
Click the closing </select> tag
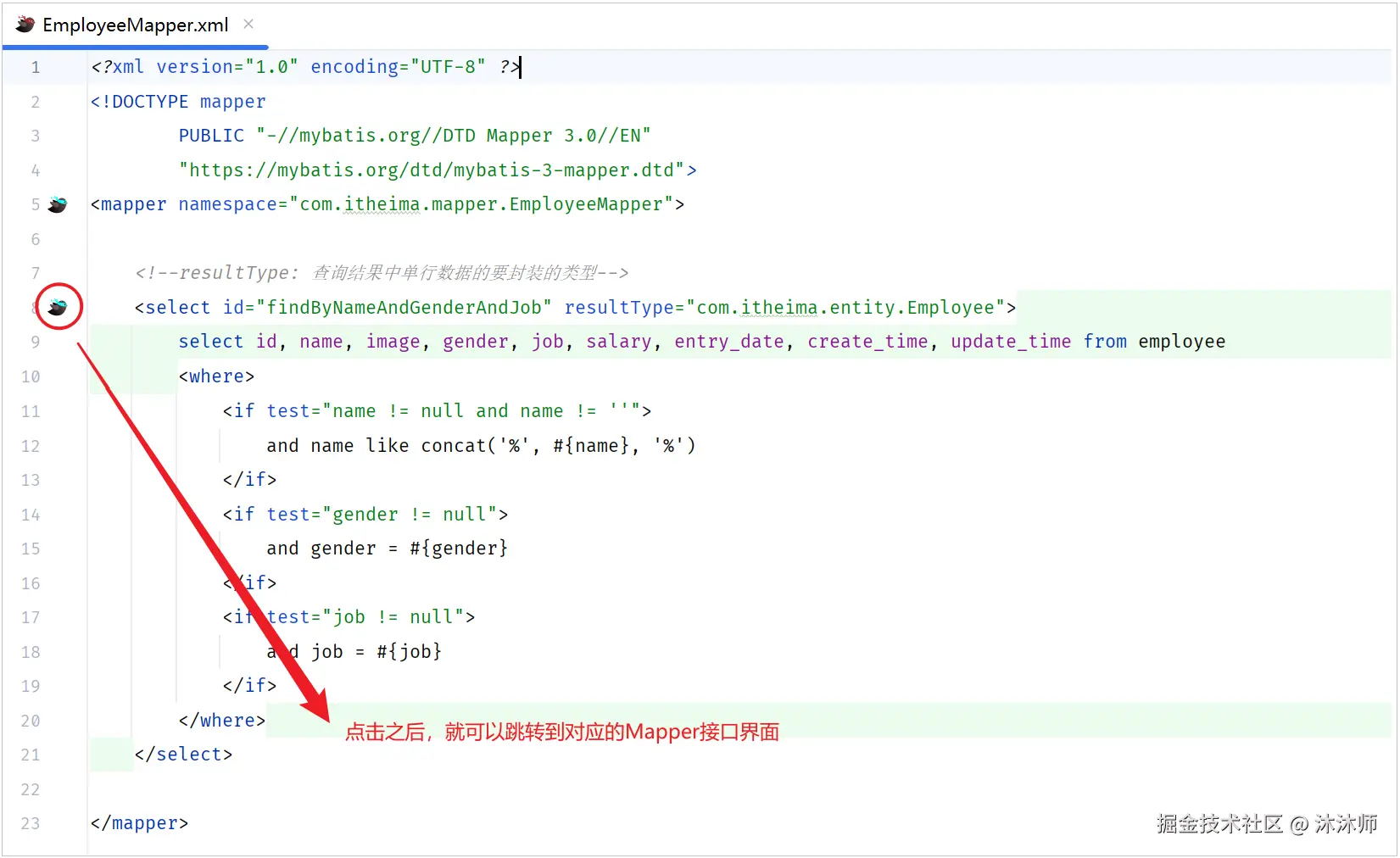(183, 754)
